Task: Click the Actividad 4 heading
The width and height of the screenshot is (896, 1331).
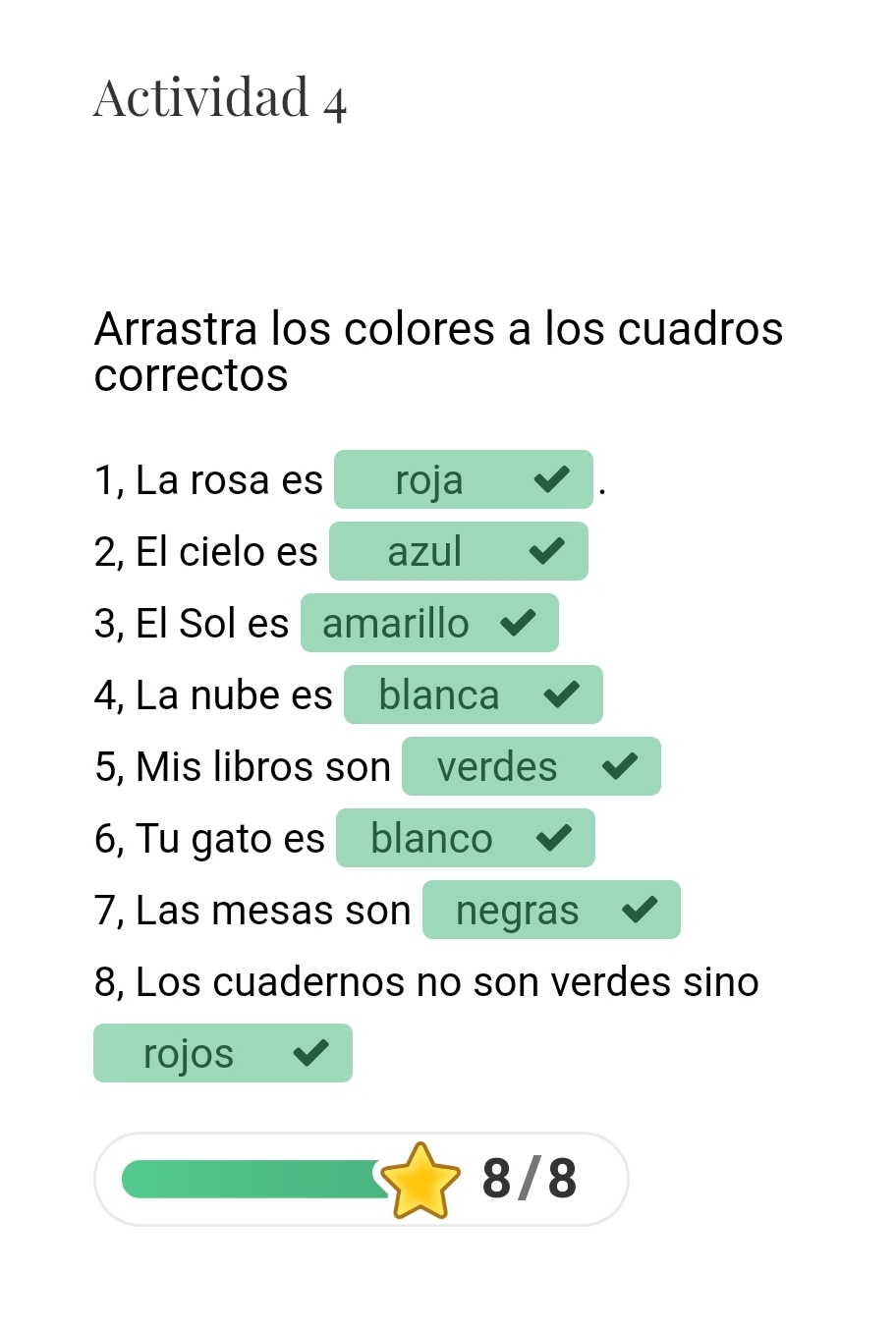Action: coord(220,98)
